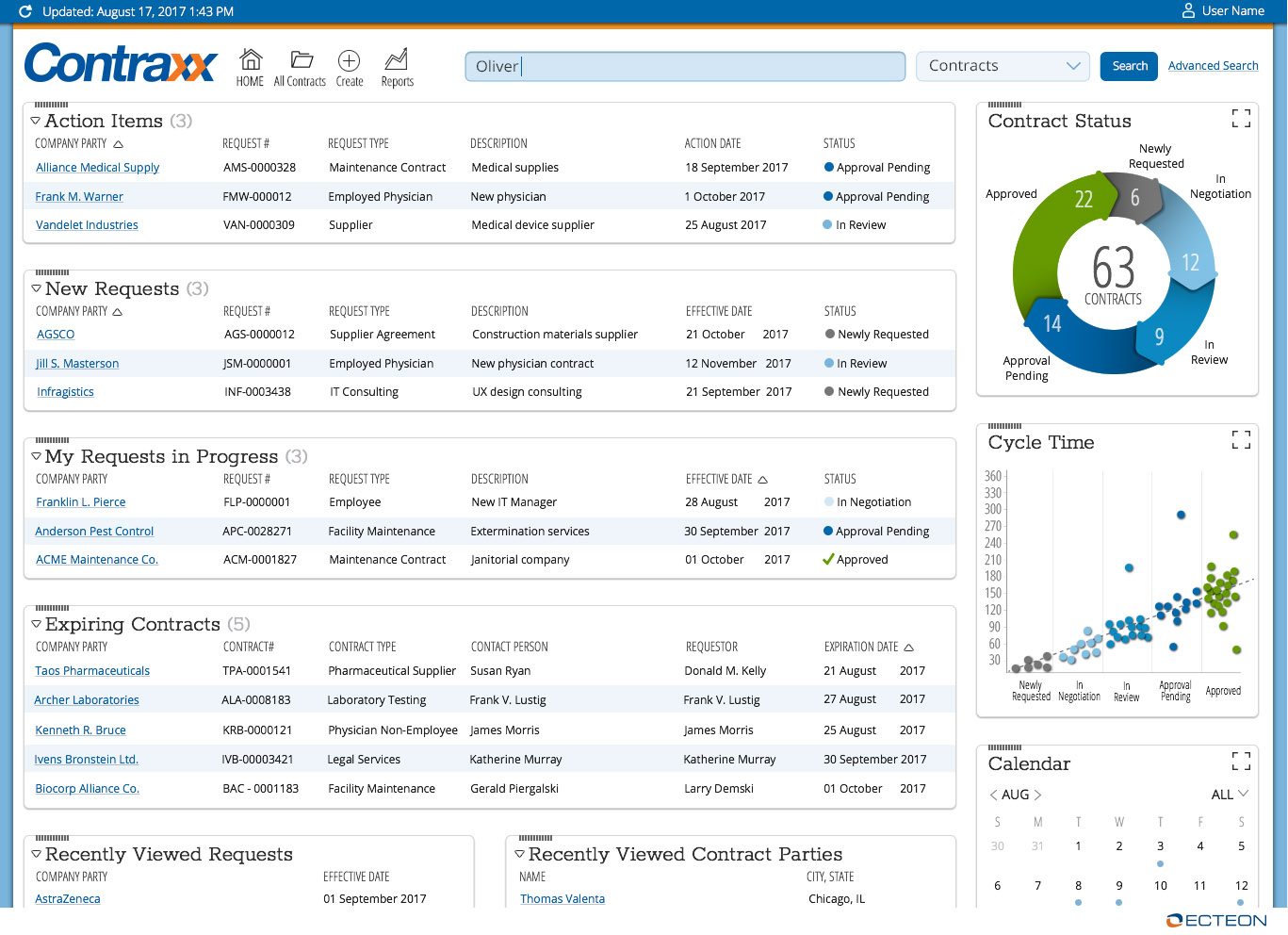Screen dimensions: 1288x935
Task: Grab the Action Items panel drag handle
Action: coord(52,105)
